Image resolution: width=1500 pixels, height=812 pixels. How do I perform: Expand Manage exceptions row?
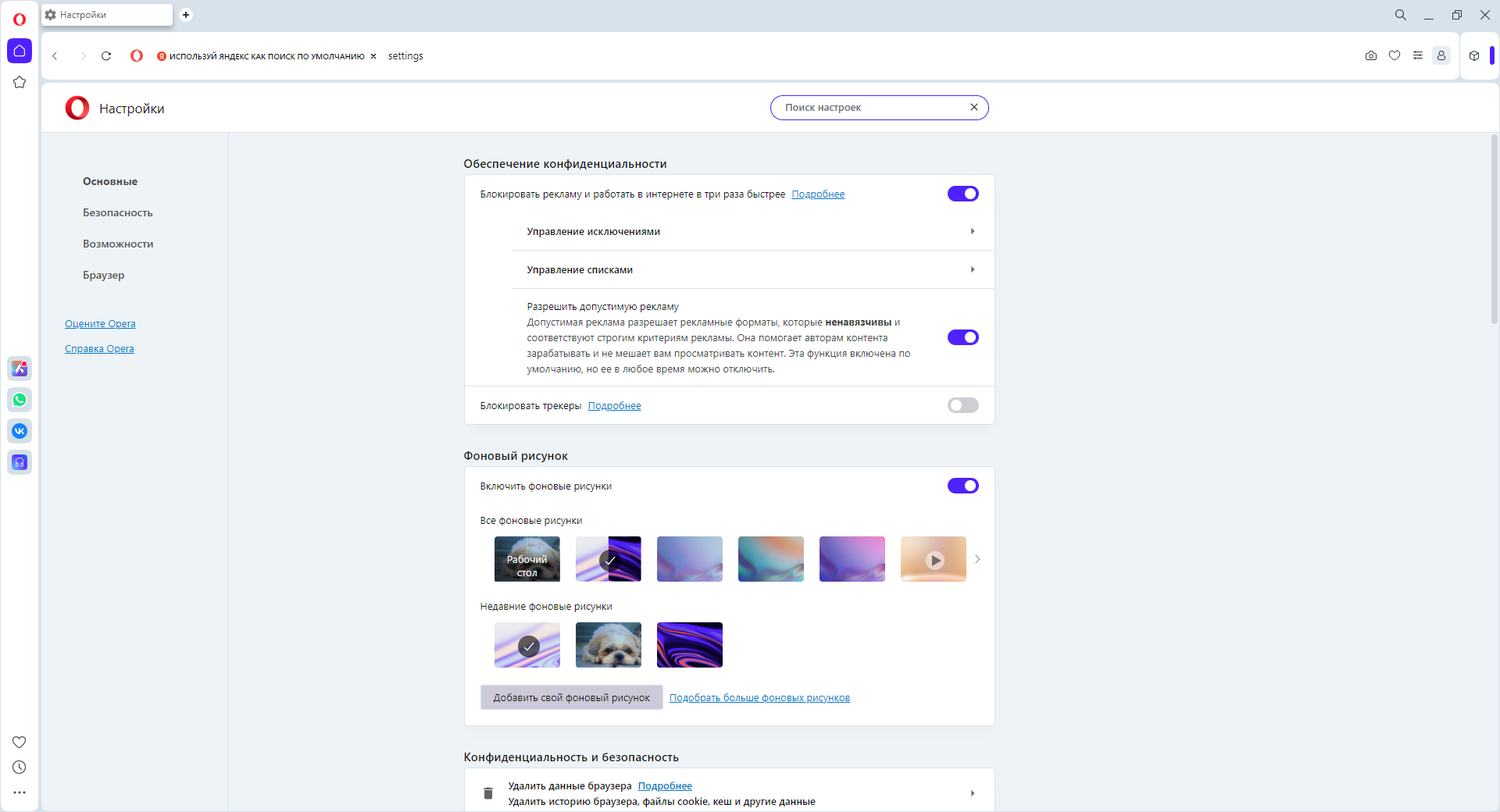[x=752, y=231]
